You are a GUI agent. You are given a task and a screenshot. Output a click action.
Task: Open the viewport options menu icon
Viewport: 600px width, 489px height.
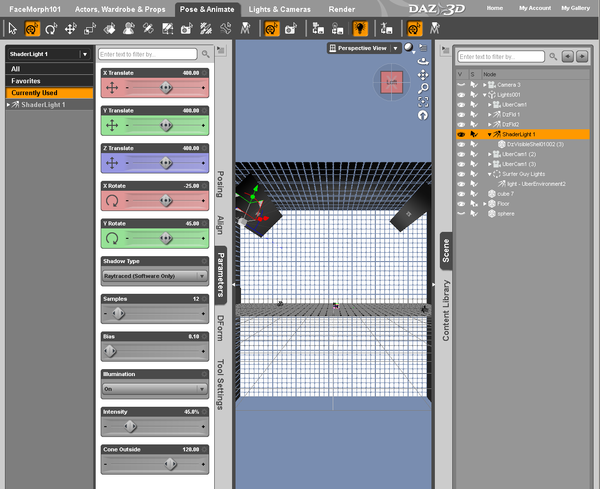(x=423, y=47)
